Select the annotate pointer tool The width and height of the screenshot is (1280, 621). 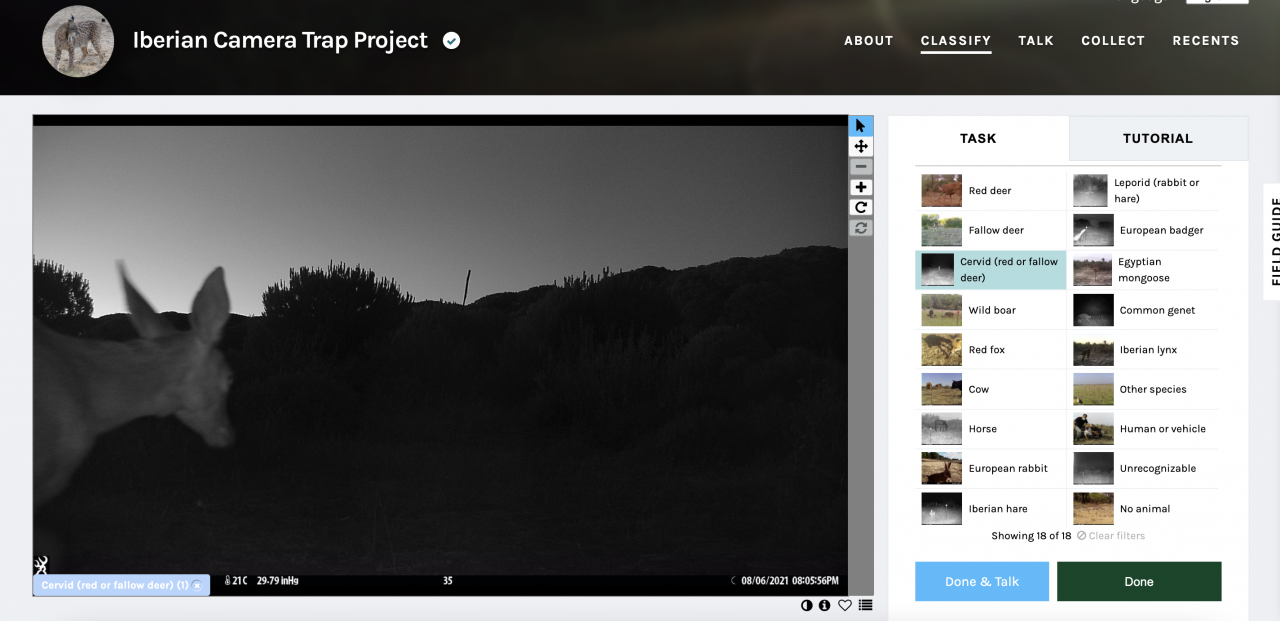(861, 126)
